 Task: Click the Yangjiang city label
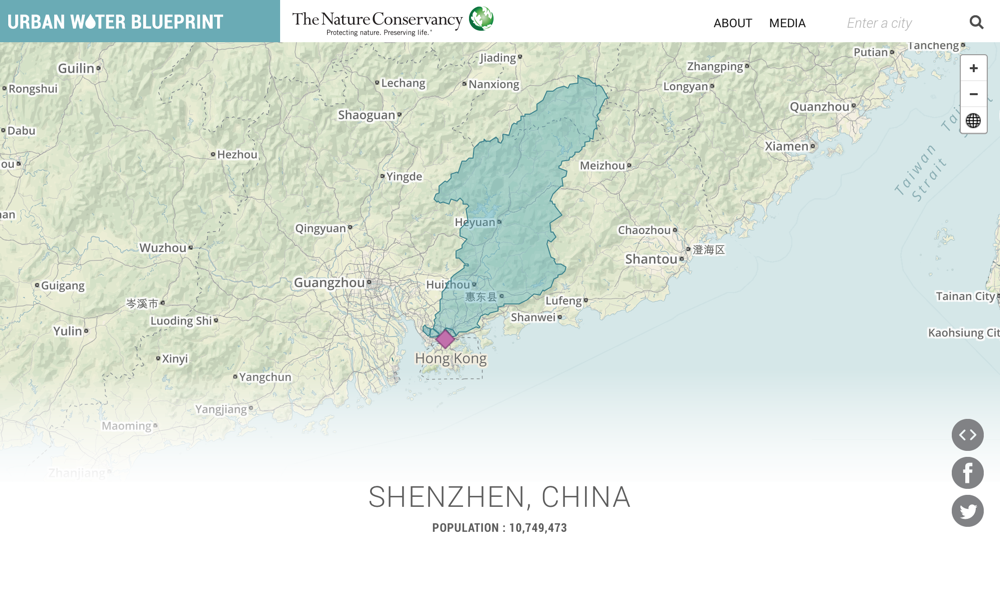(x=221, y=409)
